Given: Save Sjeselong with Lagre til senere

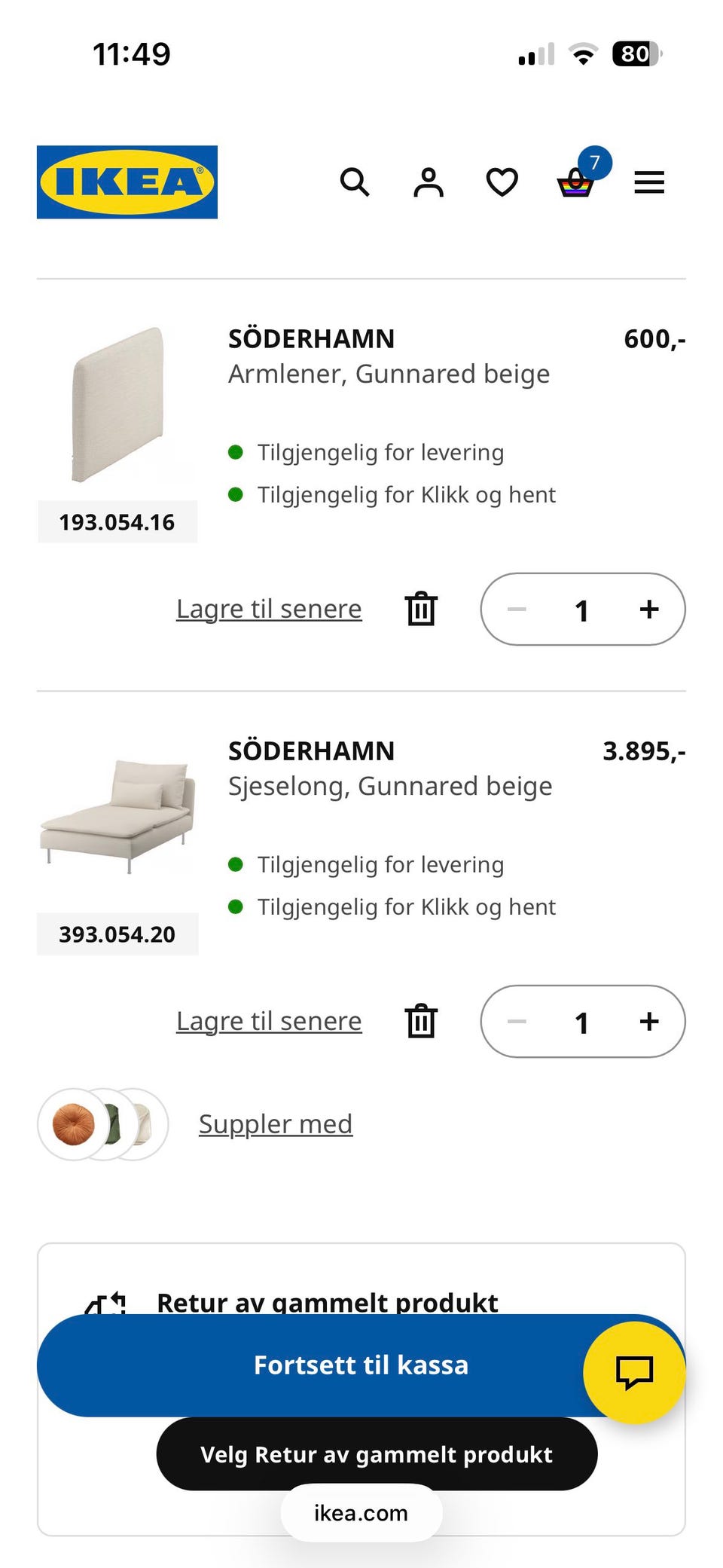Looking at the screenshot, I should coord(269,1022).
